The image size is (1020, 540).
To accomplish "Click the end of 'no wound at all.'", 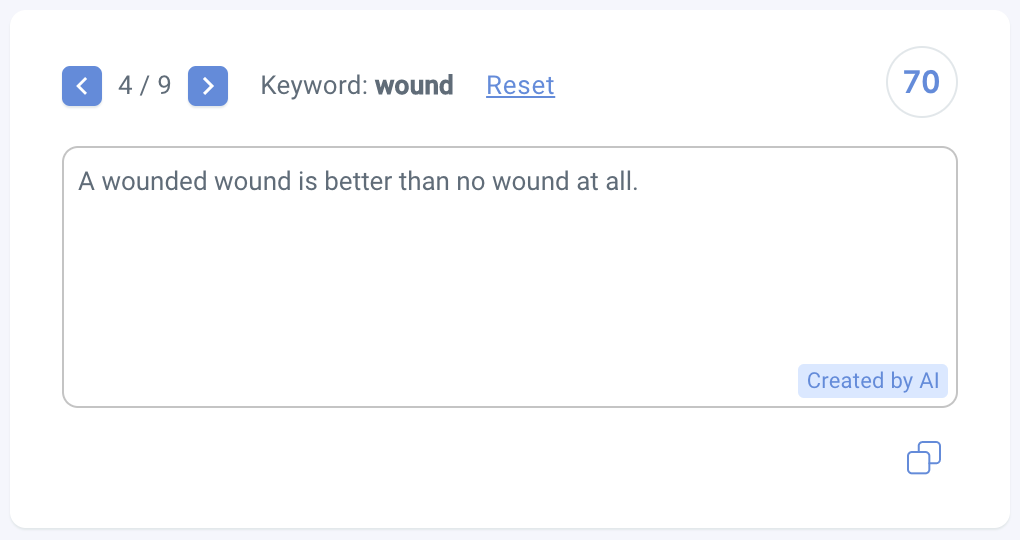I will point(638,182).
